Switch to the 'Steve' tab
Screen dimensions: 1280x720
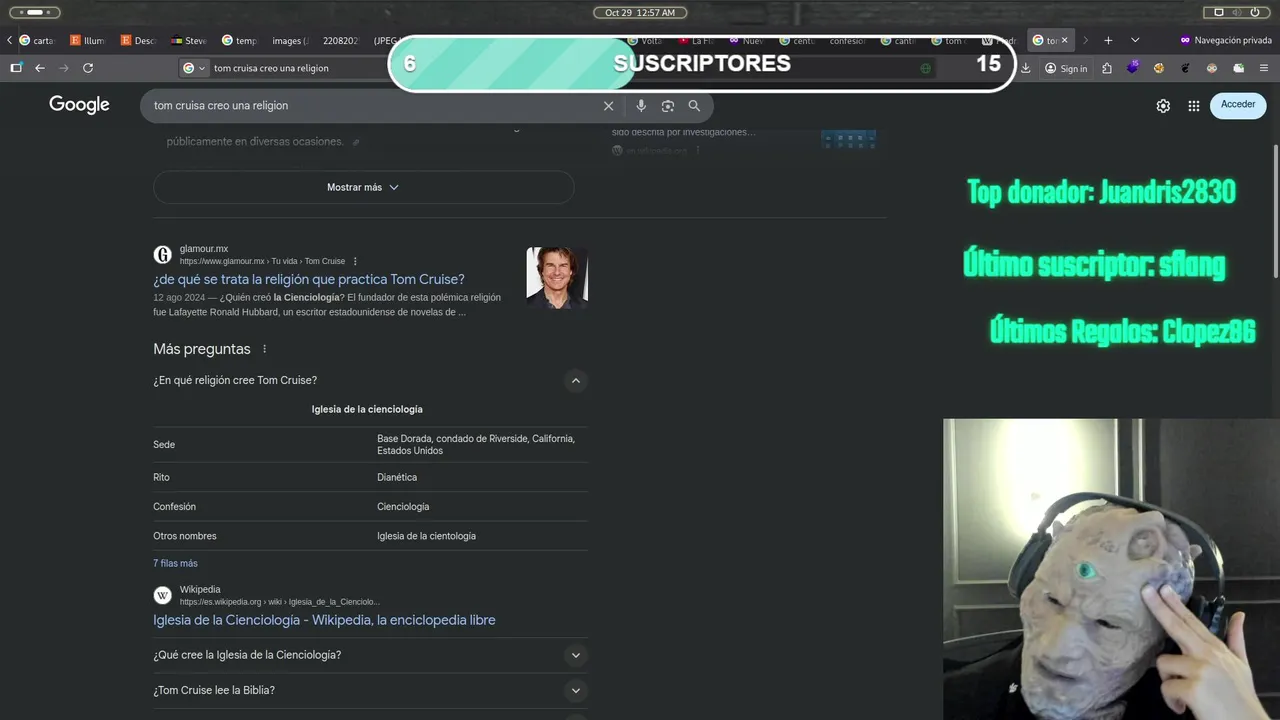[x=189, y=40]
